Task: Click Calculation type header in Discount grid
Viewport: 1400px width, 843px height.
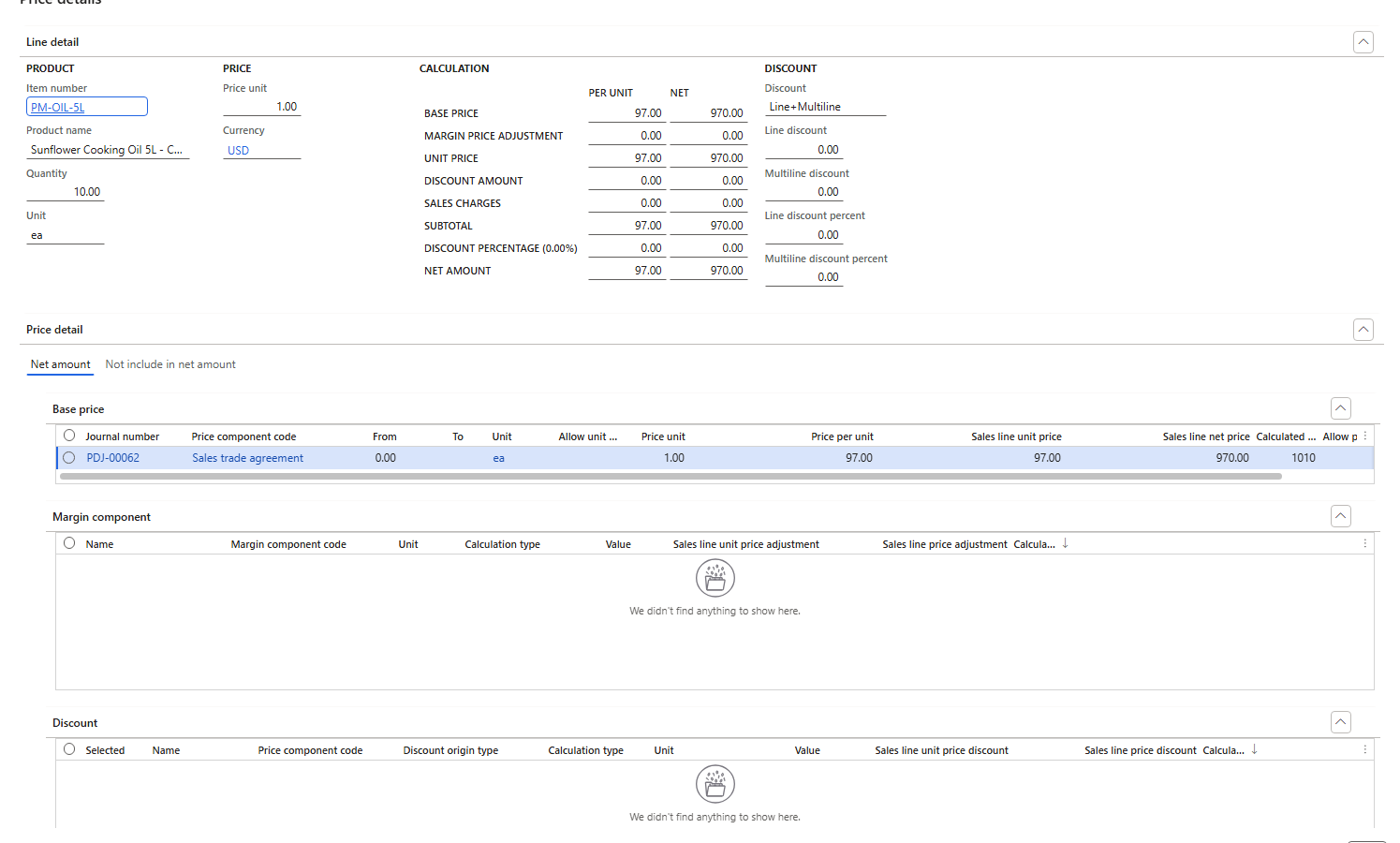Action: (585, 750)
